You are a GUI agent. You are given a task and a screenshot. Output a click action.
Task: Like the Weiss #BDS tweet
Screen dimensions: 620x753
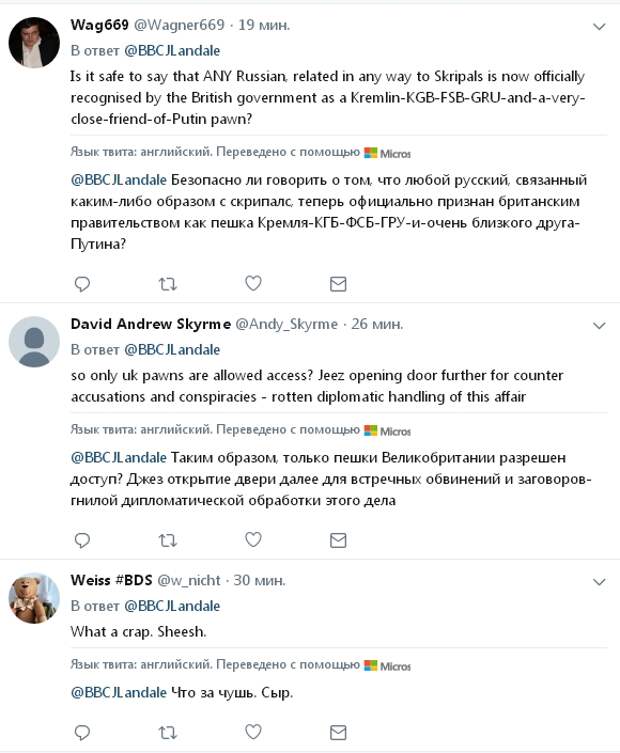(x=253, y=732)
